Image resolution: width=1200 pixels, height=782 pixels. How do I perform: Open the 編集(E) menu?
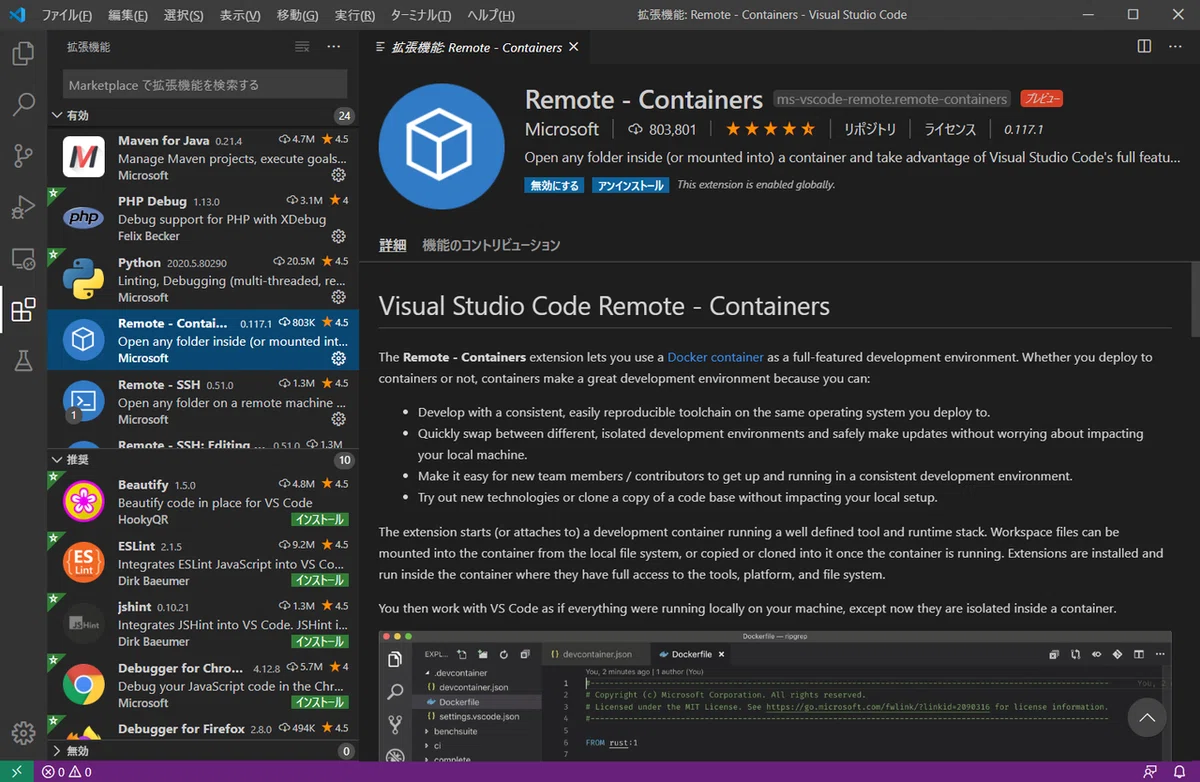pos(128,15)
